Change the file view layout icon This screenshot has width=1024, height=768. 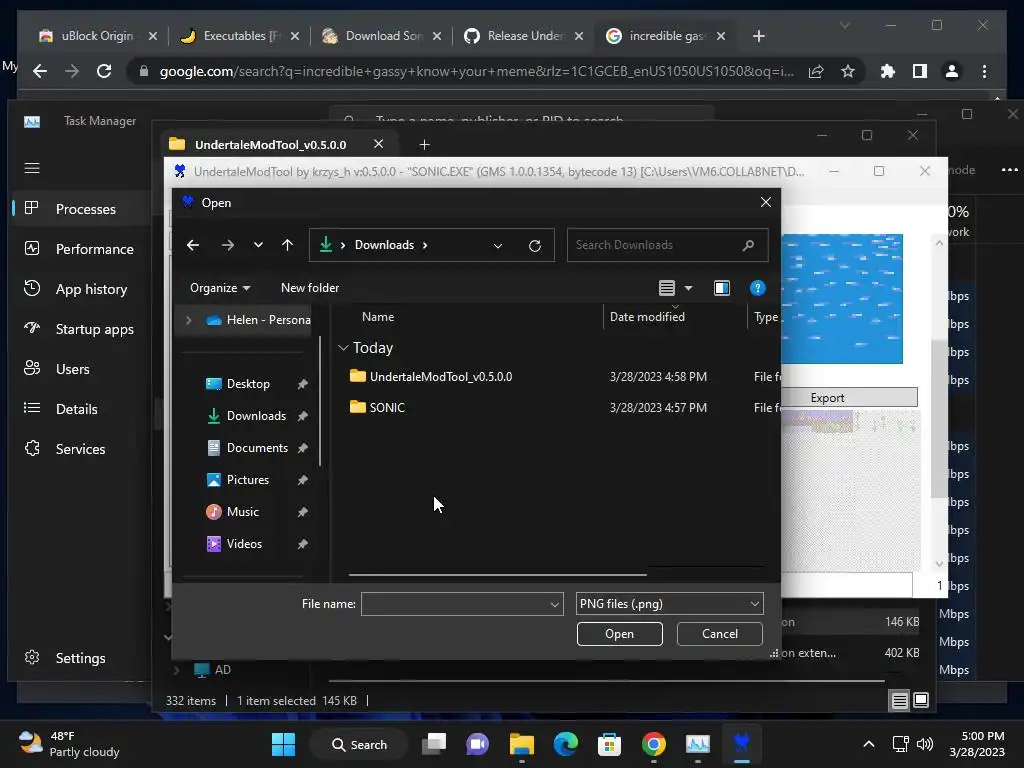point(666,288)
